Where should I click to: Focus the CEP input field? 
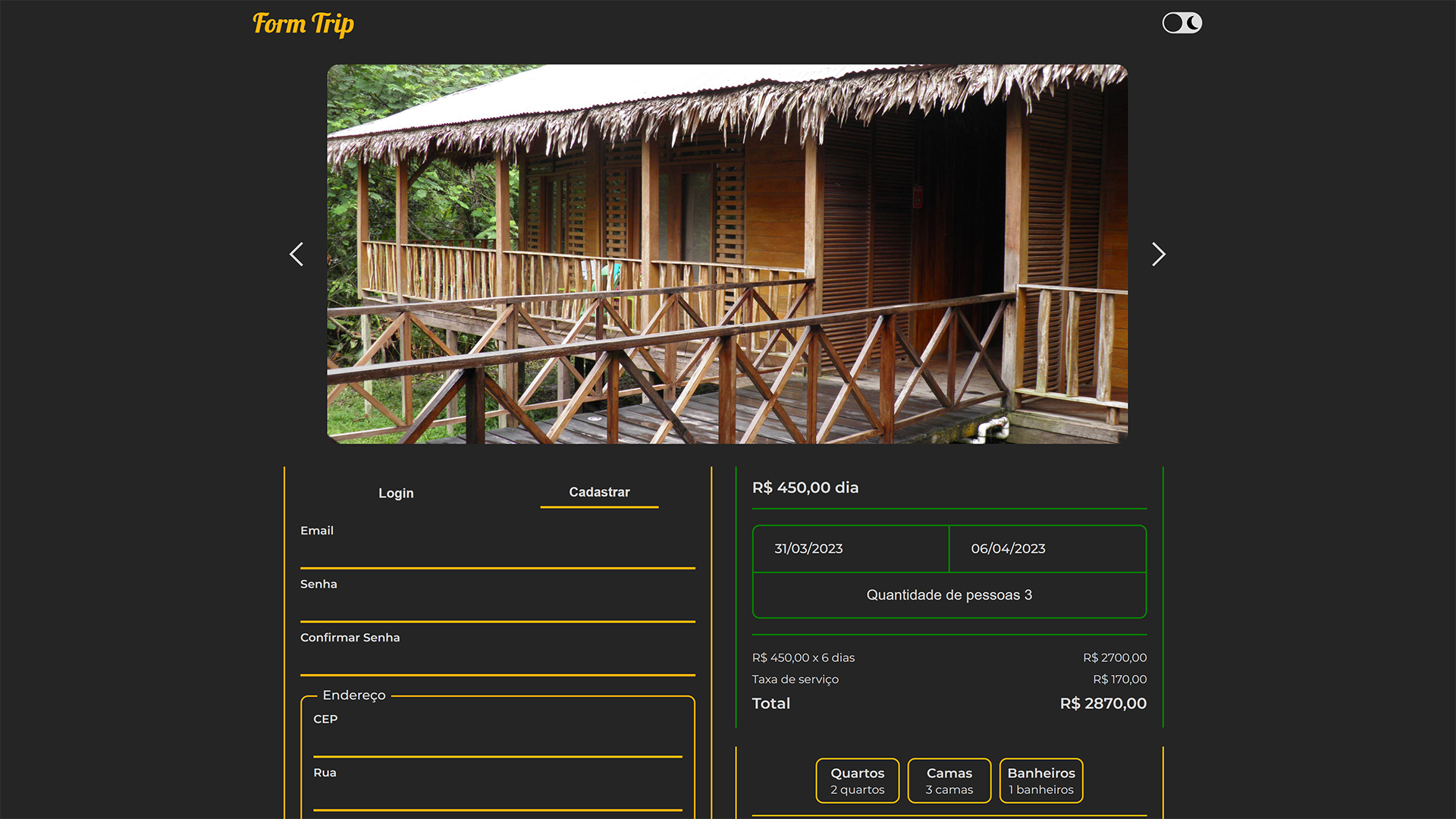(497, 743)
